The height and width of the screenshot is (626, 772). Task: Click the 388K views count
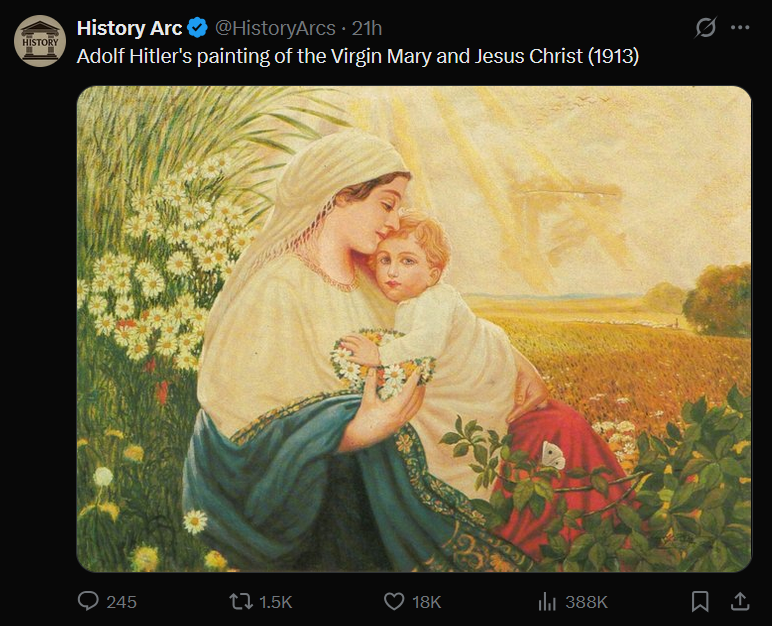586,601
